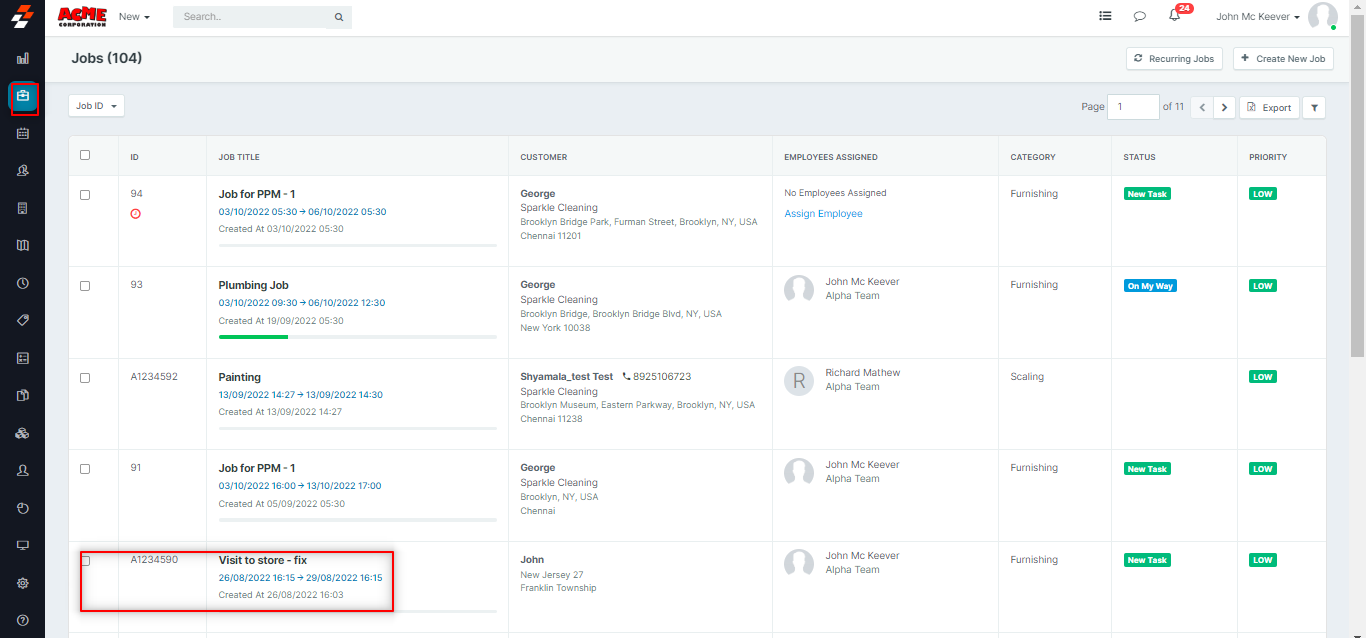The image size is (1366, 638).
Task: Click the help question mark sidebar icon
Action: [23, 620]
